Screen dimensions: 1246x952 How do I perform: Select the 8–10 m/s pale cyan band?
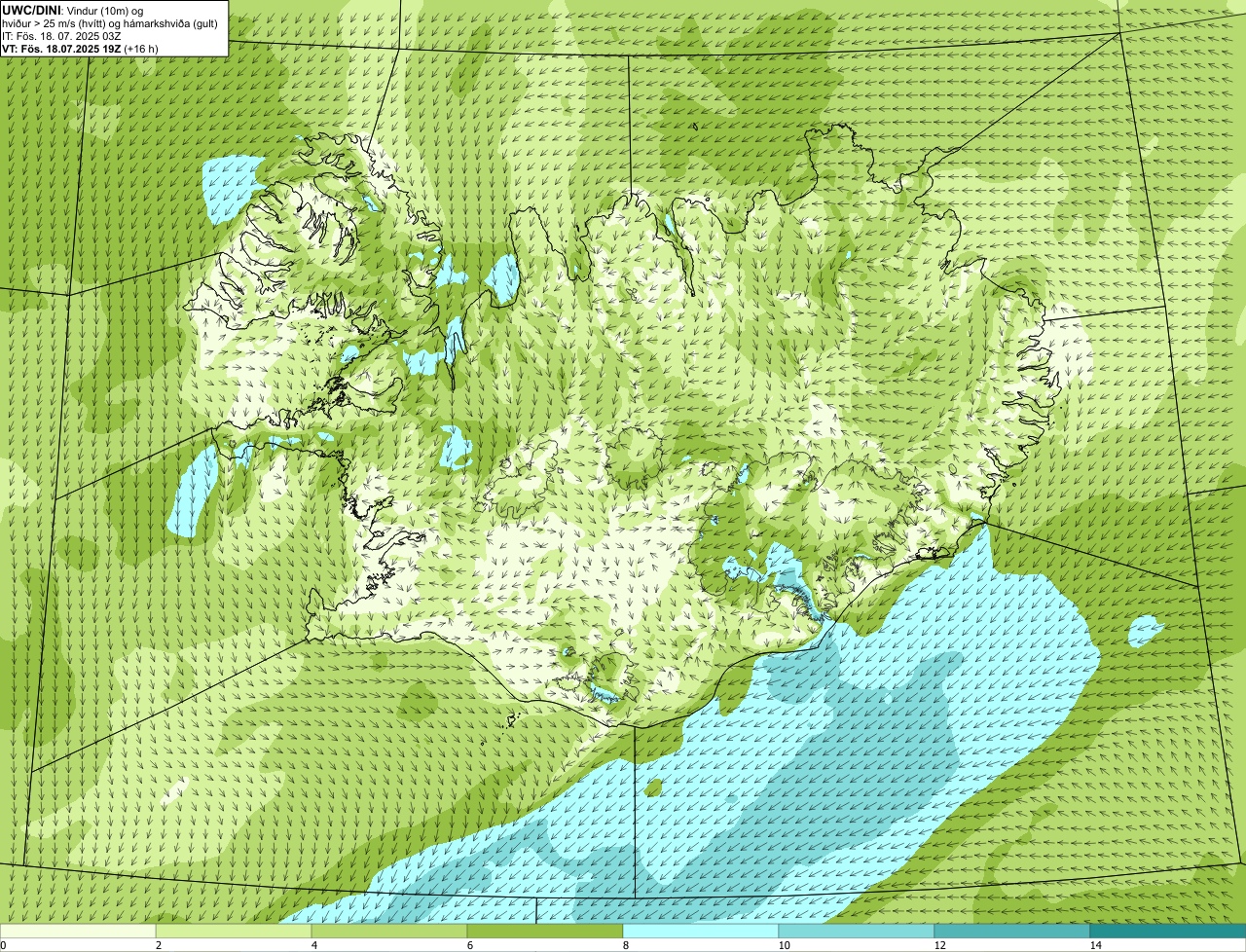(701, 931)
